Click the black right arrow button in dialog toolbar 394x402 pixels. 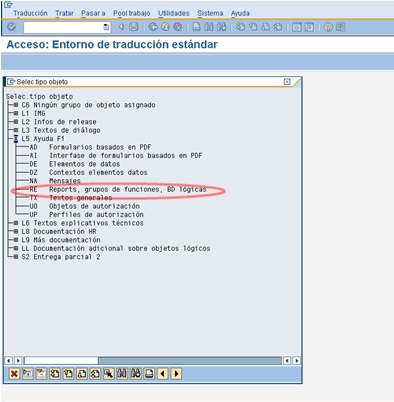176,374
